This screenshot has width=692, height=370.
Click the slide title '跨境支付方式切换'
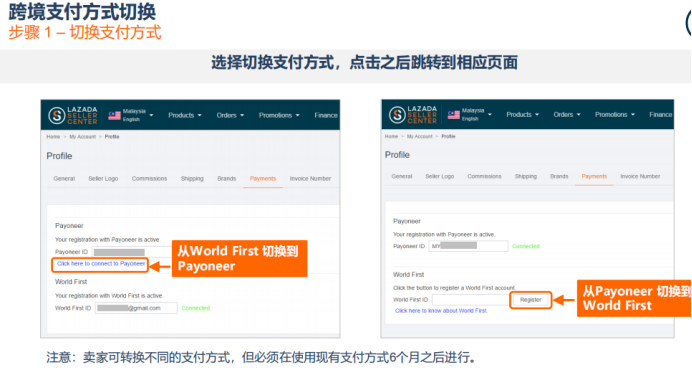click(x=82, y=11)
